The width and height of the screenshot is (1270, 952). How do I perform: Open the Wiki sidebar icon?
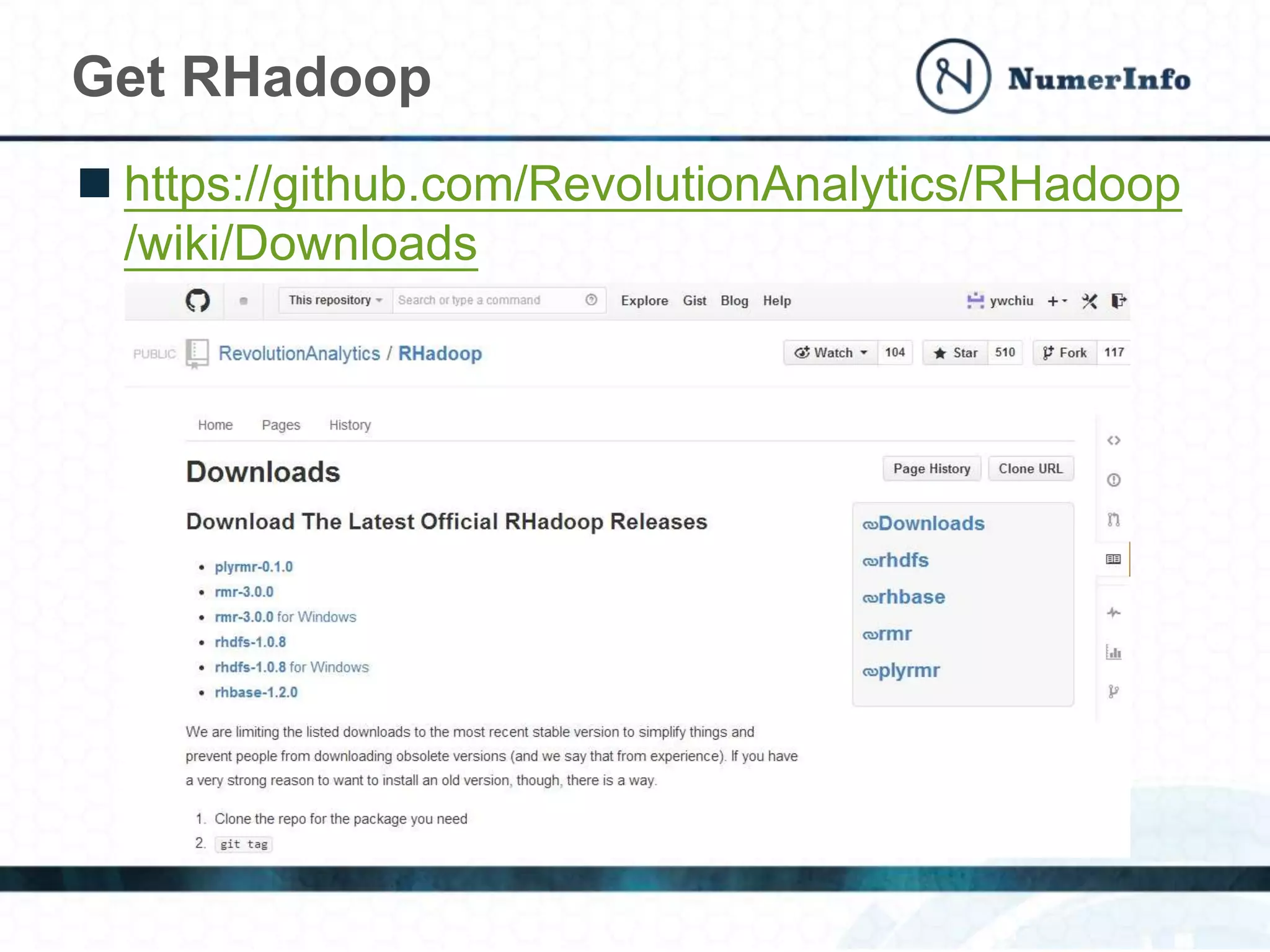pyautogui.click(x=1114, y=559)
